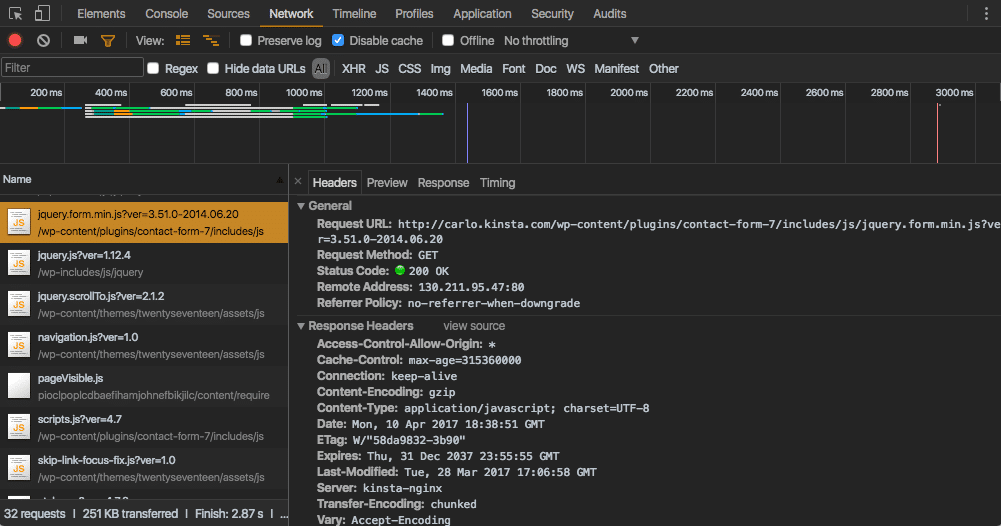
Task: Uncheck Disable cache checkbox
Action: coord(338,40)
